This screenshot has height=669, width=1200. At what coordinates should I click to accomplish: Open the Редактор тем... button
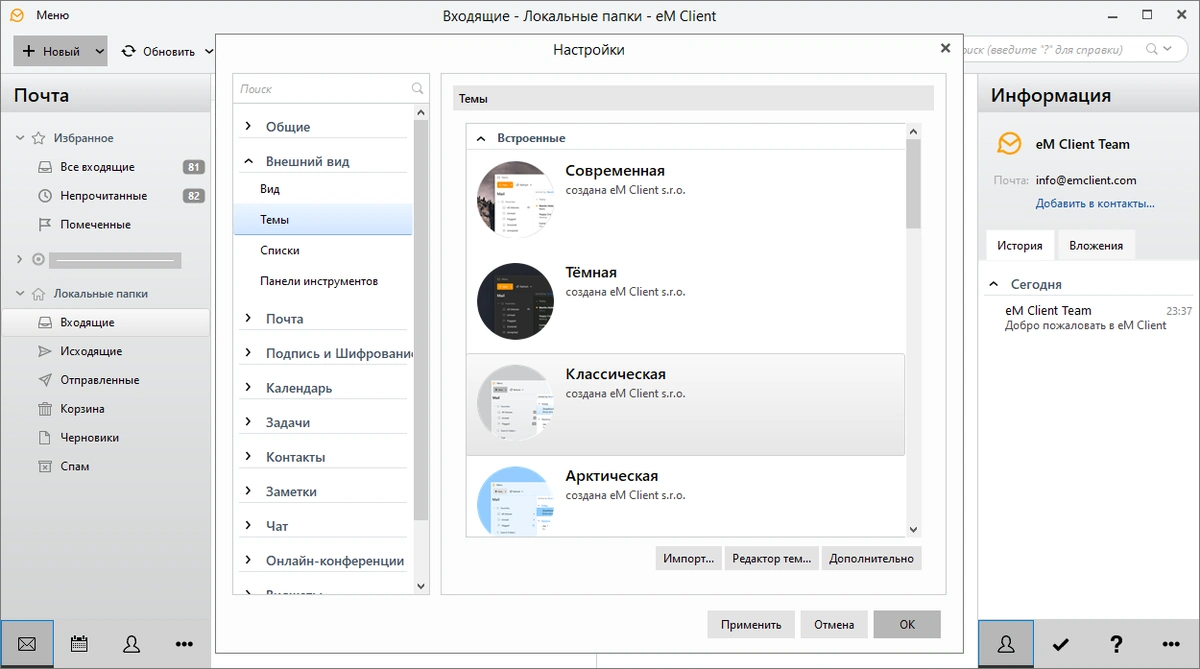(x=772, y=558)
